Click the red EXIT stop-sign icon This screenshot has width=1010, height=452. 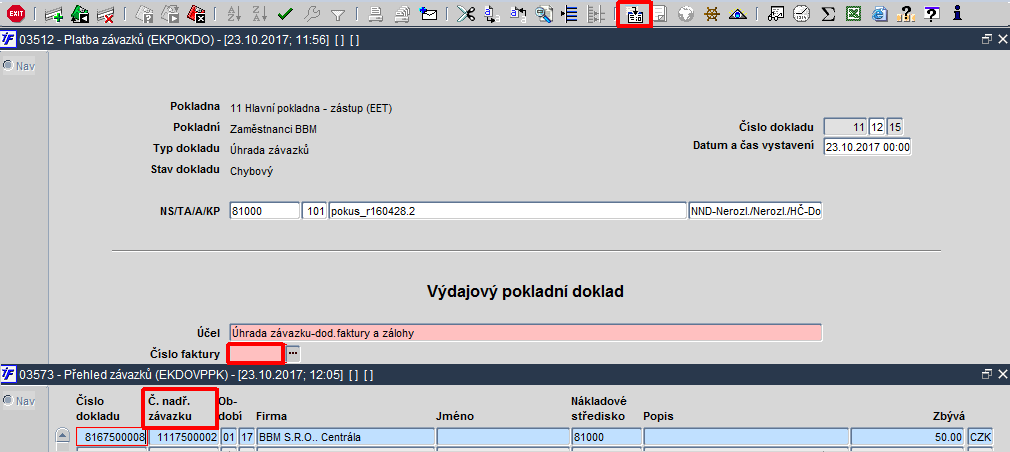tap(15, 14)
